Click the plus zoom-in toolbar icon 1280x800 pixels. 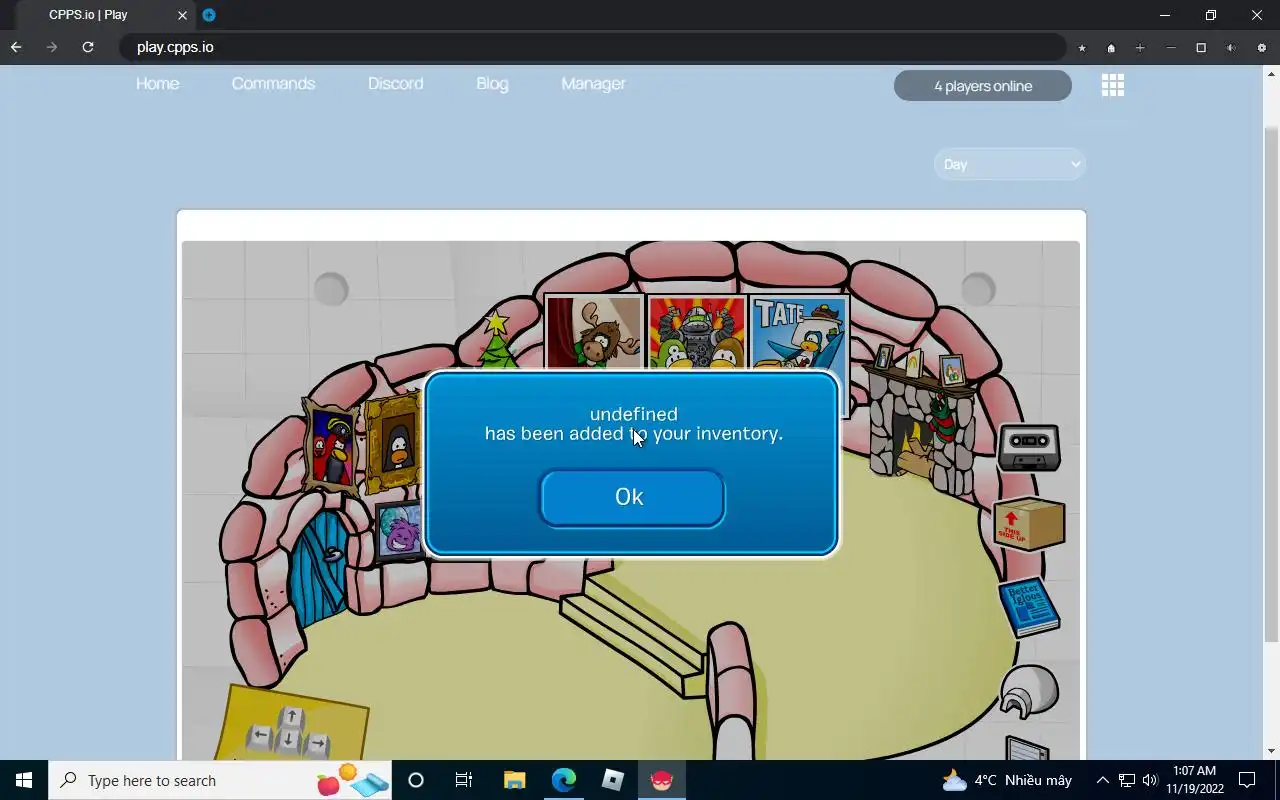(x=1140, y=48)
